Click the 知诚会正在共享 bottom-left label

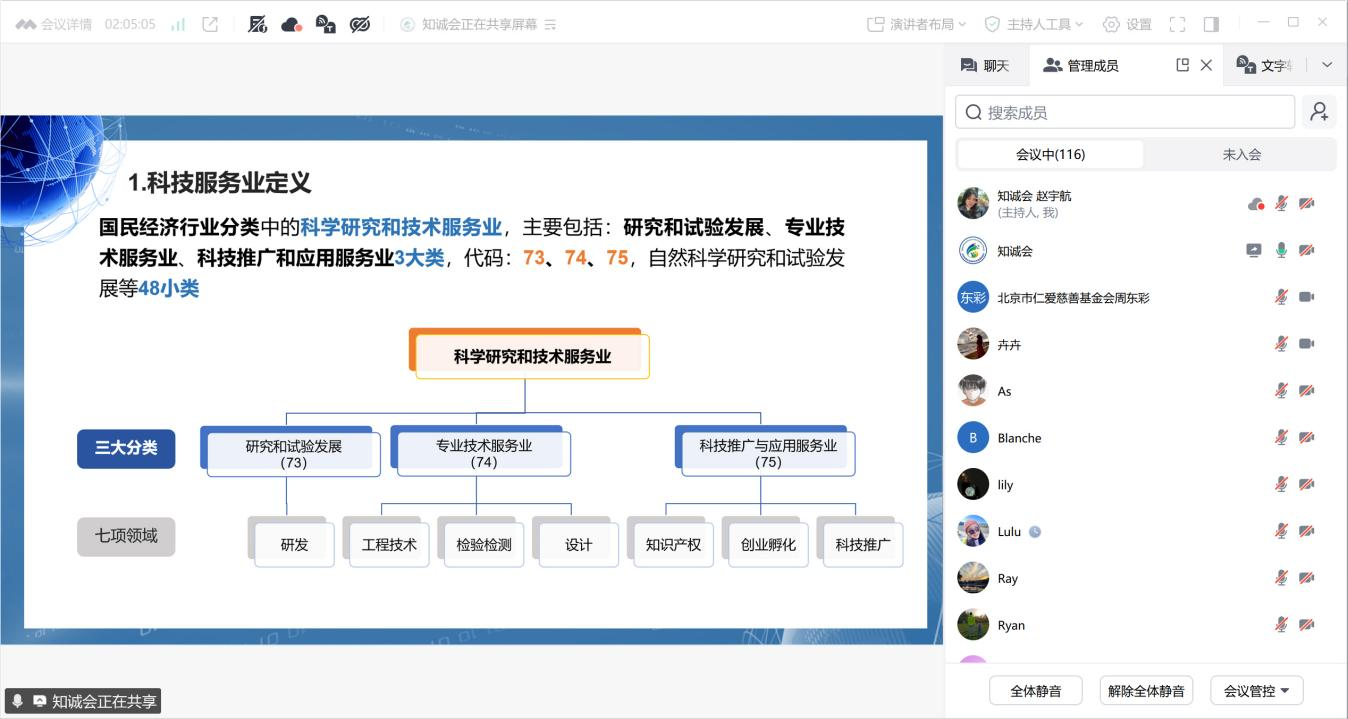click(104, 701)
